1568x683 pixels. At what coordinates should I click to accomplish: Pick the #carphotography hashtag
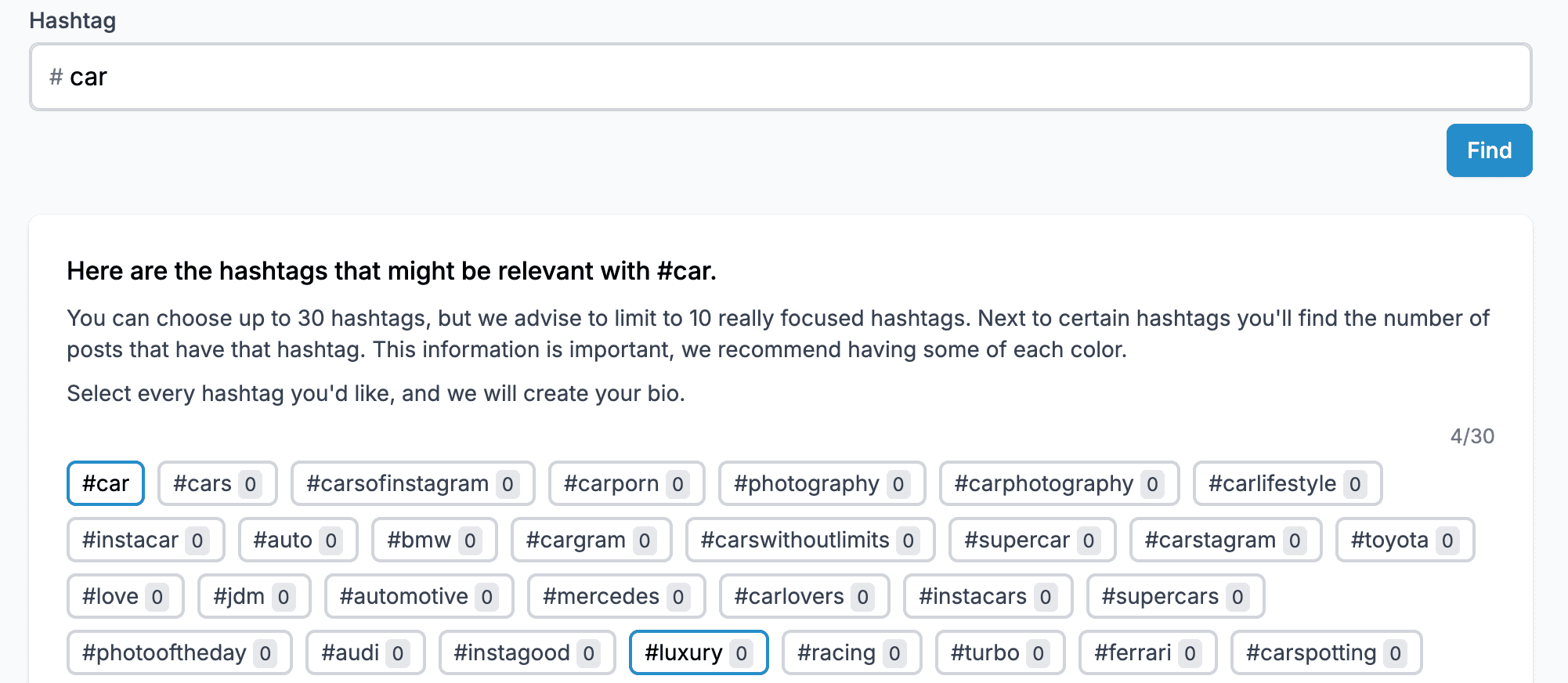tap(1058, 483)
